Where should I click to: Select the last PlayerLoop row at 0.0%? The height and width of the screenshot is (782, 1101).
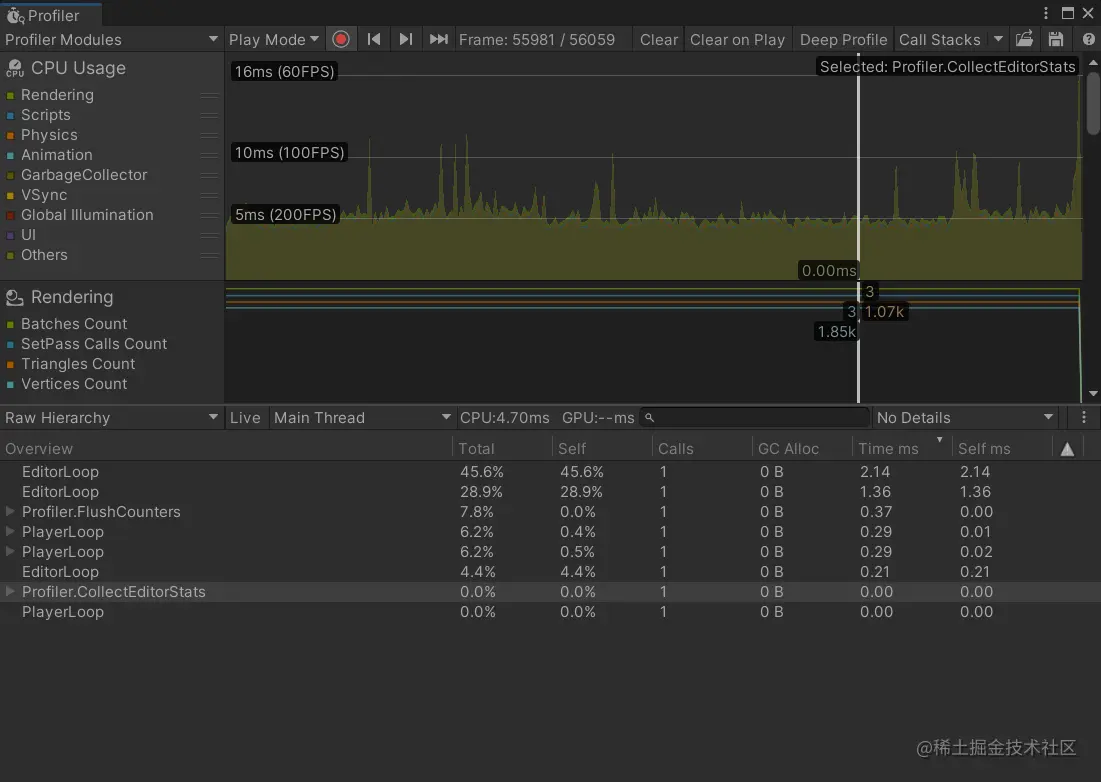pos(550,611)
